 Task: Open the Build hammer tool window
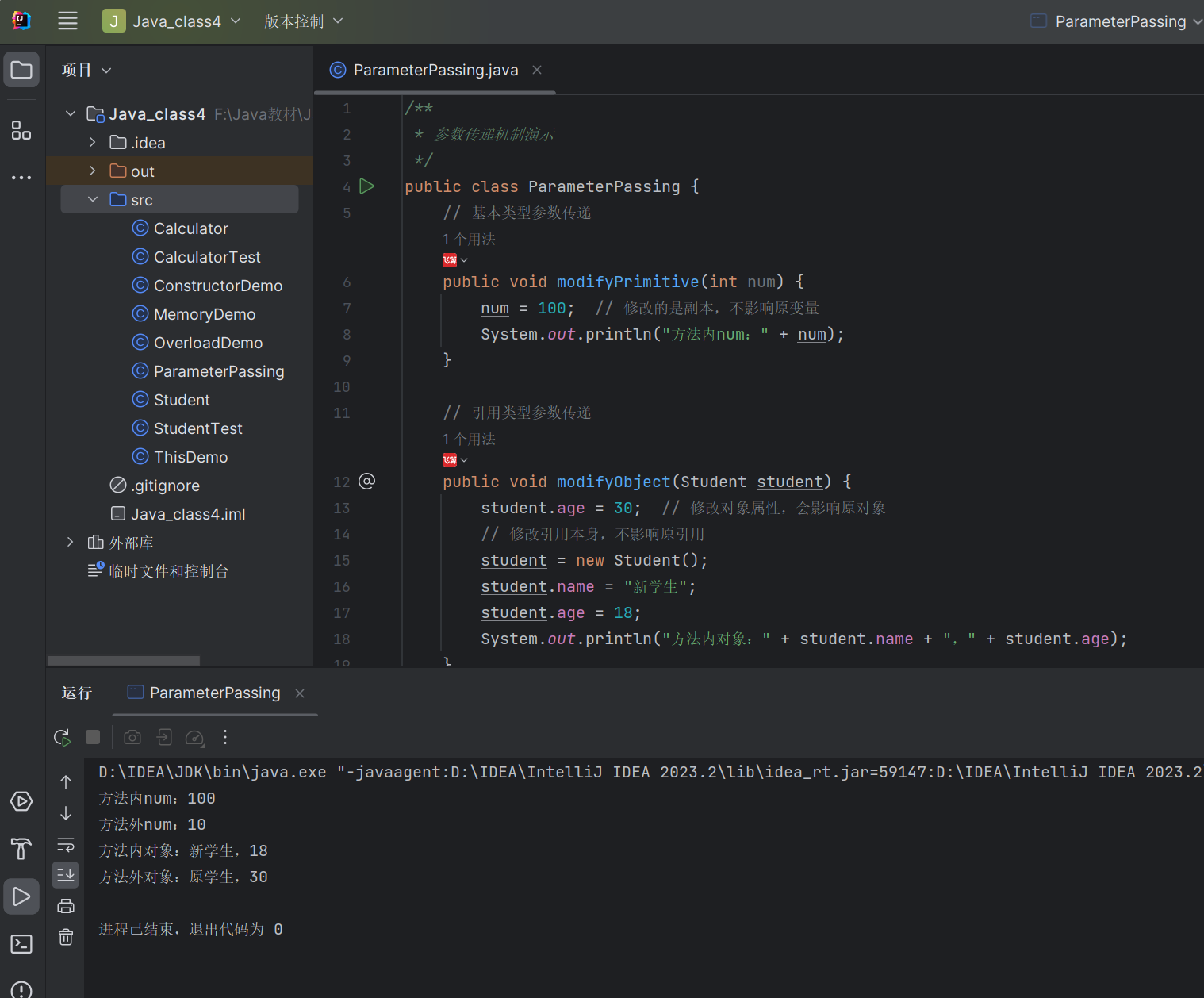tap(21, 849)
